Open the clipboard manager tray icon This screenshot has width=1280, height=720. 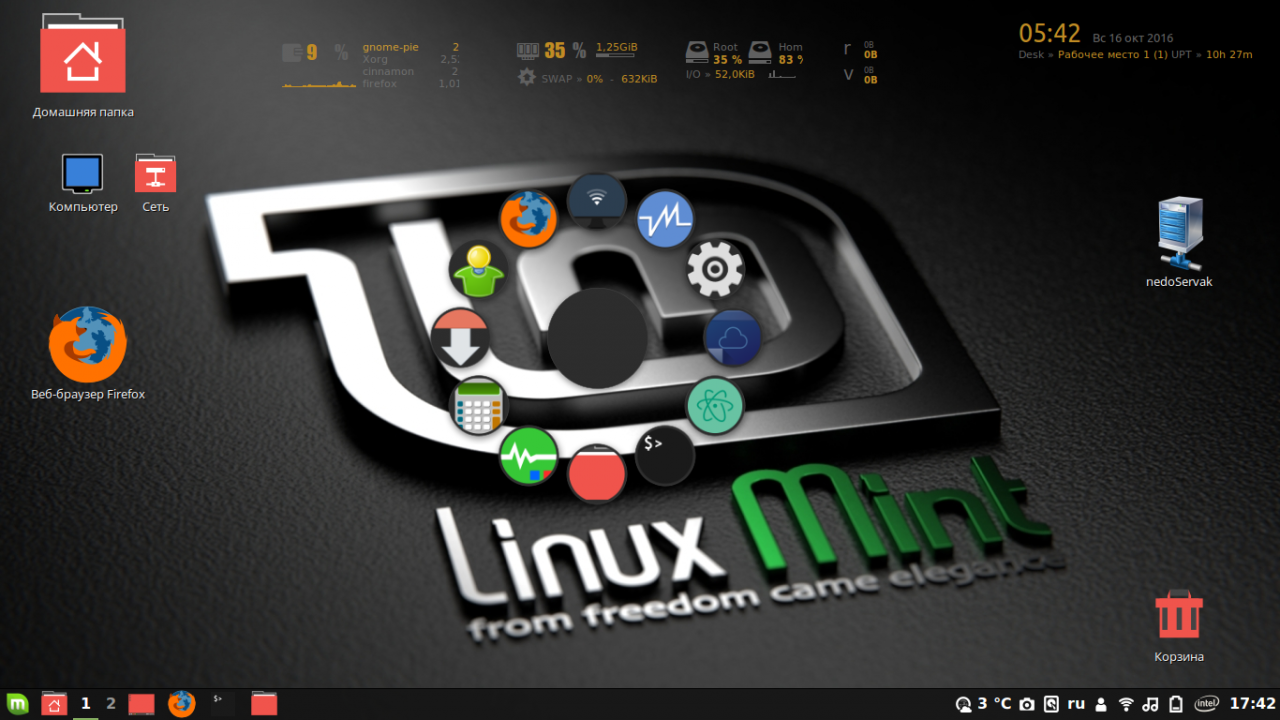1051,704
